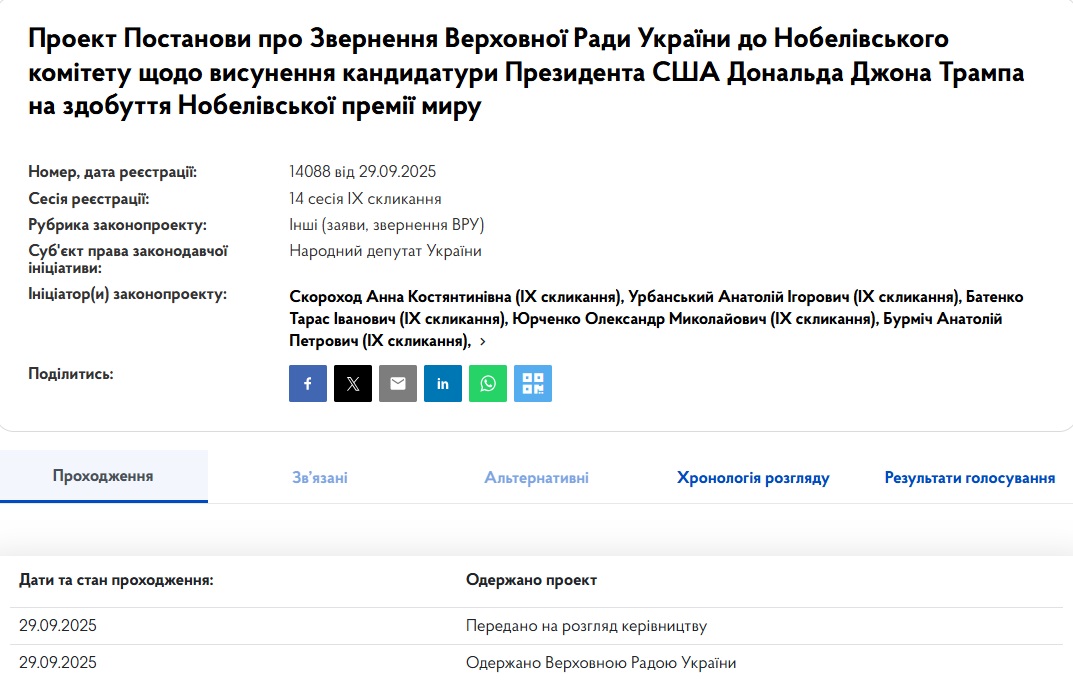This screenshot has width=1073, height=691.
Task: Open the QR code share icon
Action: (x=533, y=383)
